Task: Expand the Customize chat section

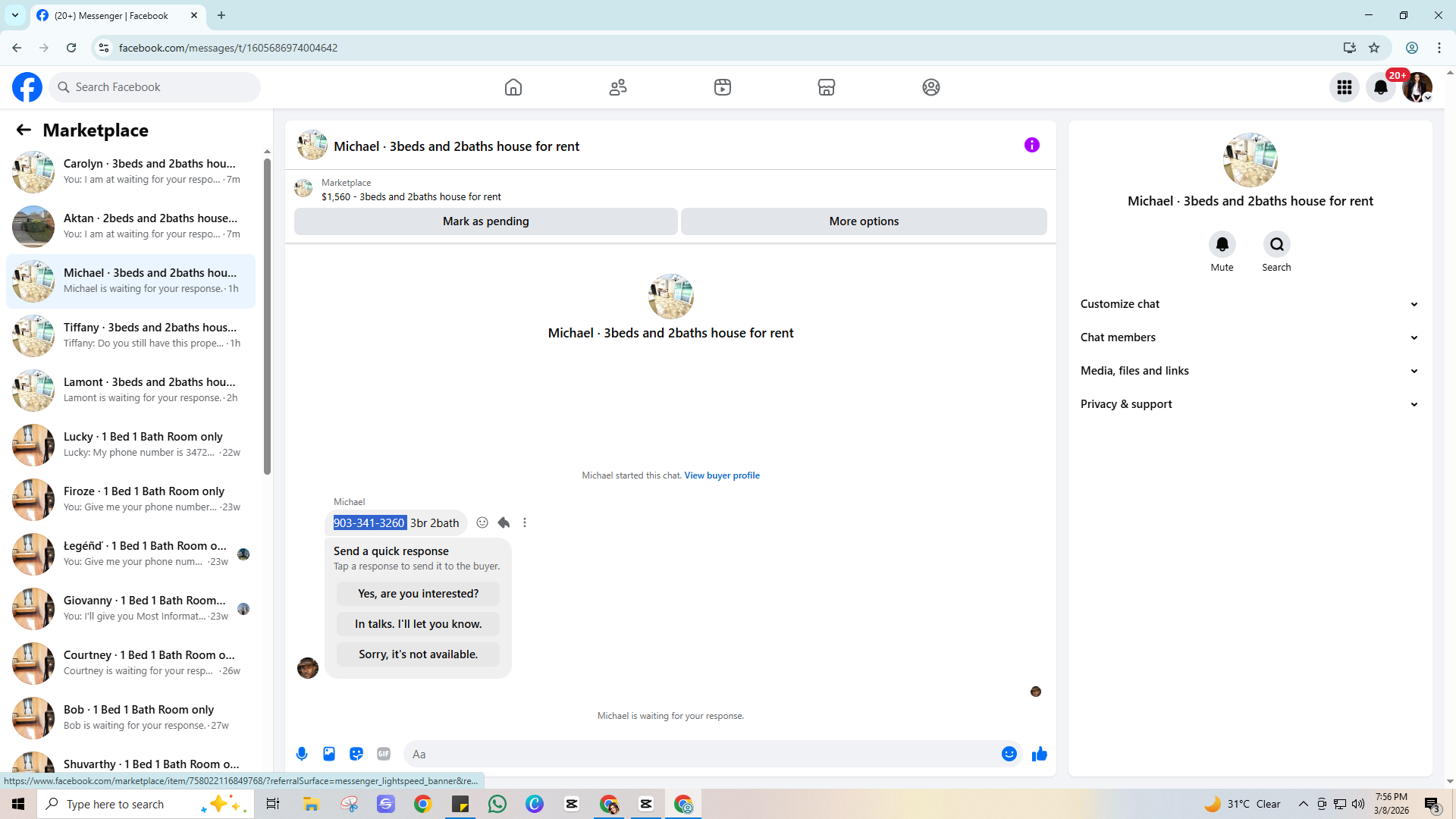Action: point(1249,304)
